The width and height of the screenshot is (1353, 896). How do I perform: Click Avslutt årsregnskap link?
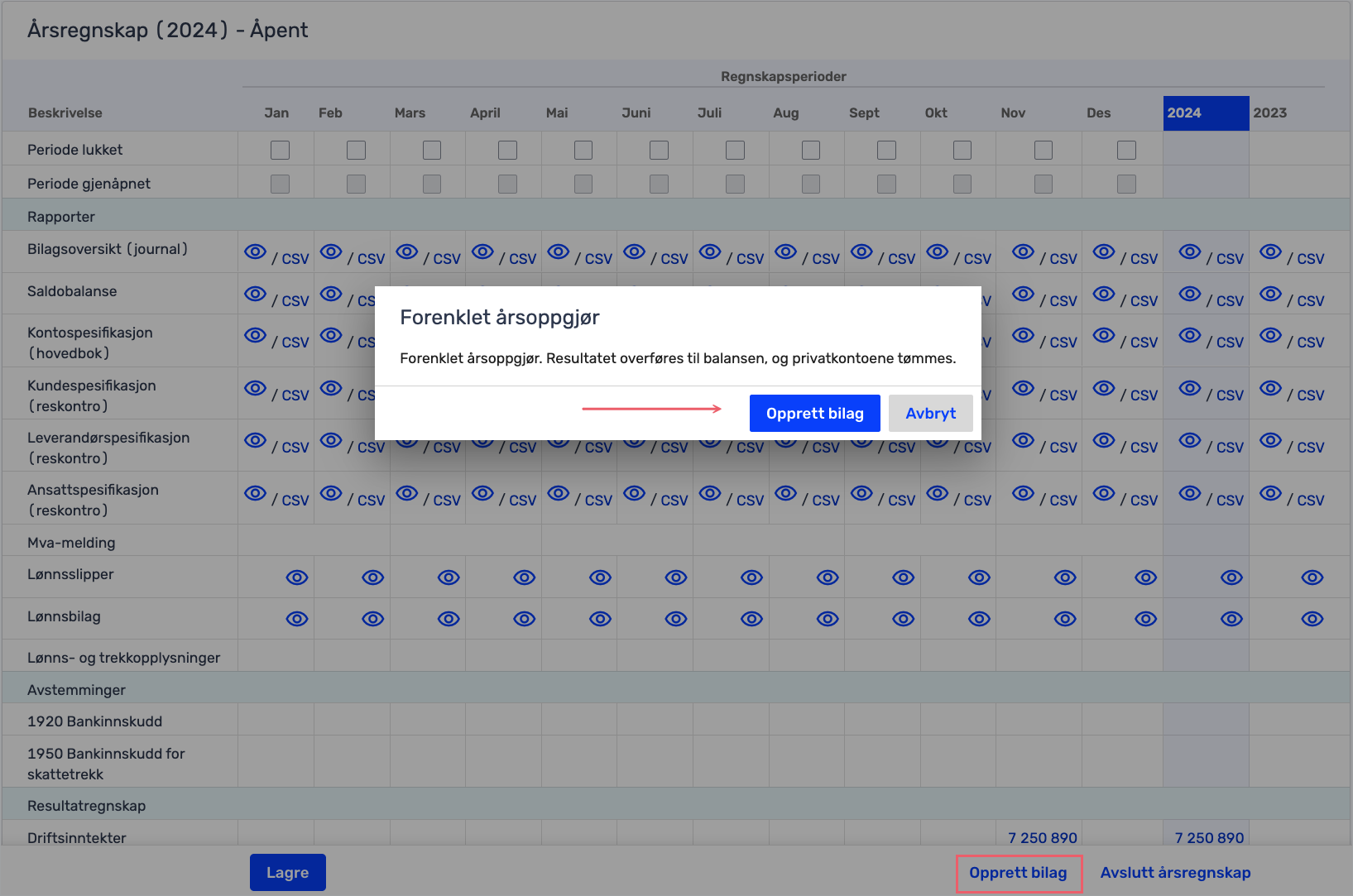pyautogui.click(x=1175, y=873)
